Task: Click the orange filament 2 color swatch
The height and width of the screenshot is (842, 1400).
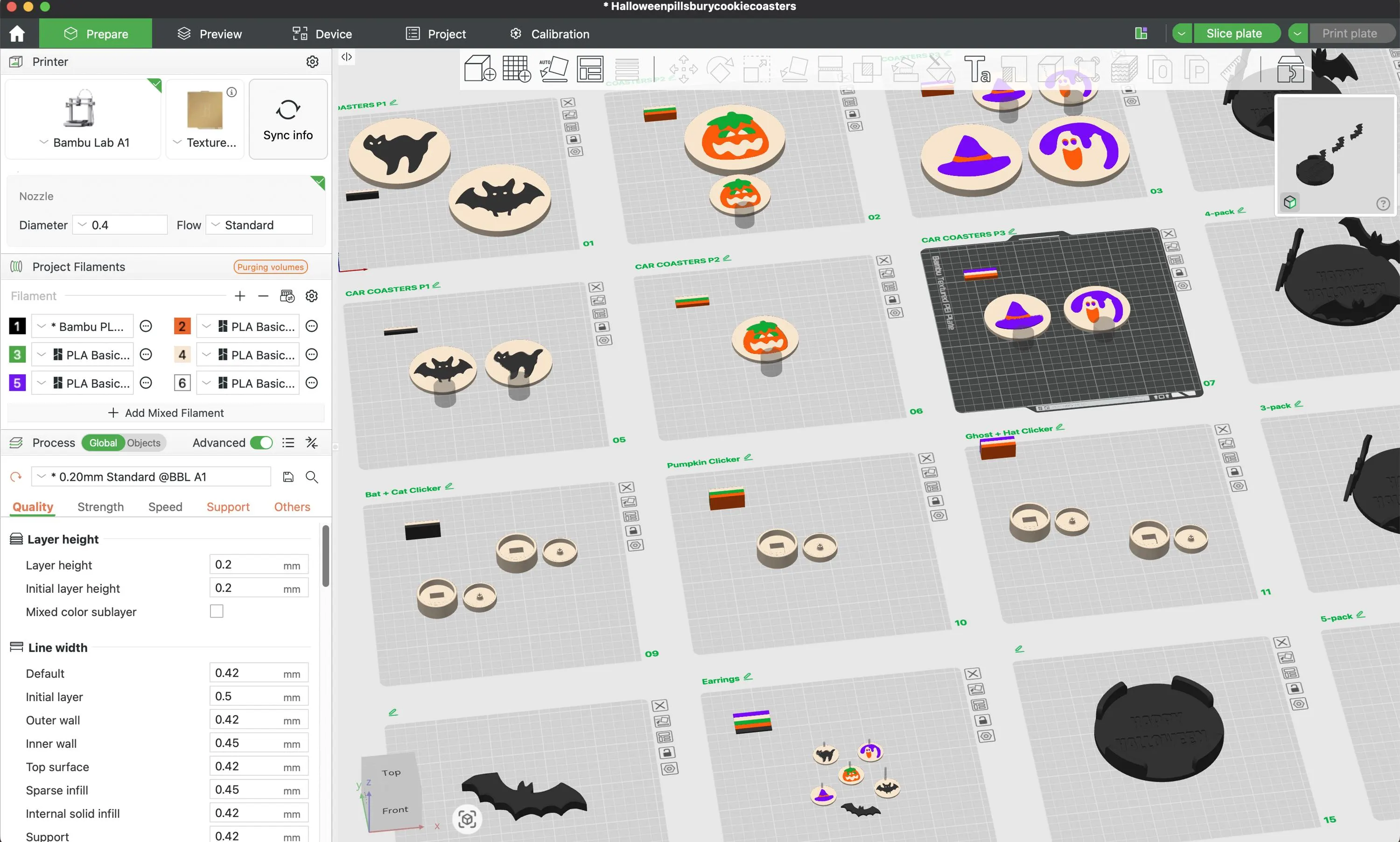Action: pos(182,326)
